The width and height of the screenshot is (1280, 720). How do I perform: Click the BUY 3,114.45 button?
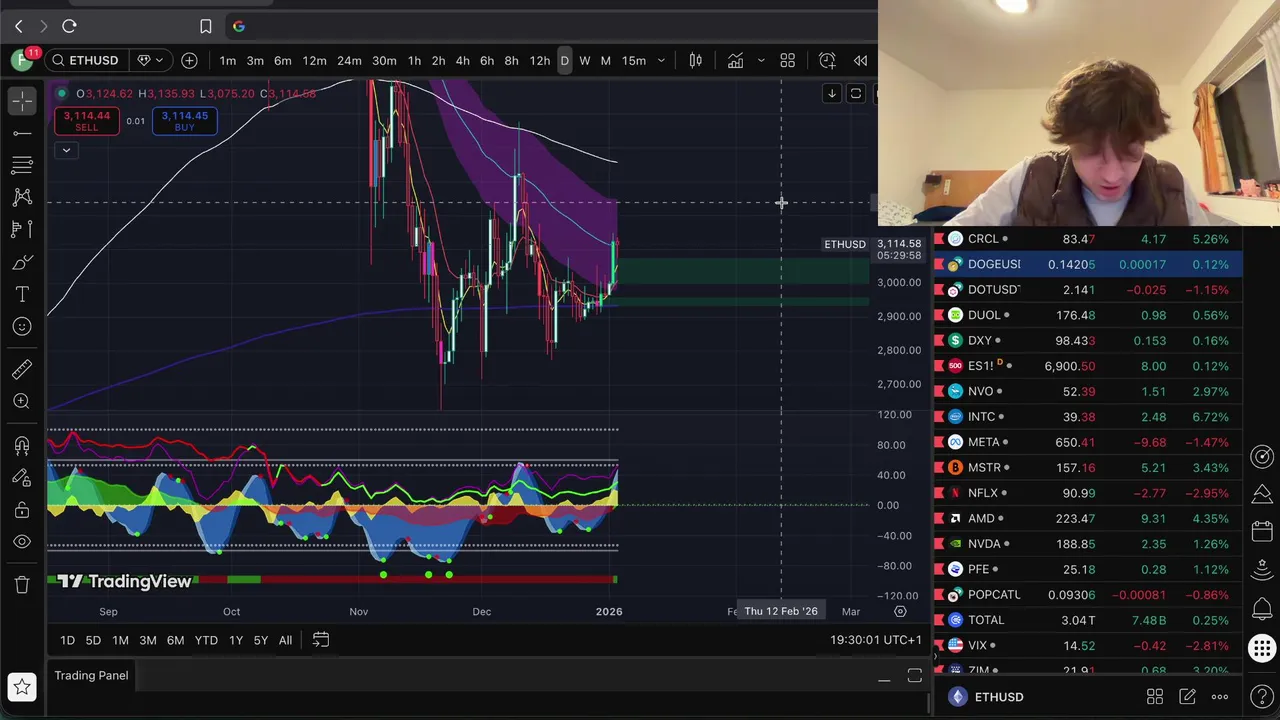point(185,121)
